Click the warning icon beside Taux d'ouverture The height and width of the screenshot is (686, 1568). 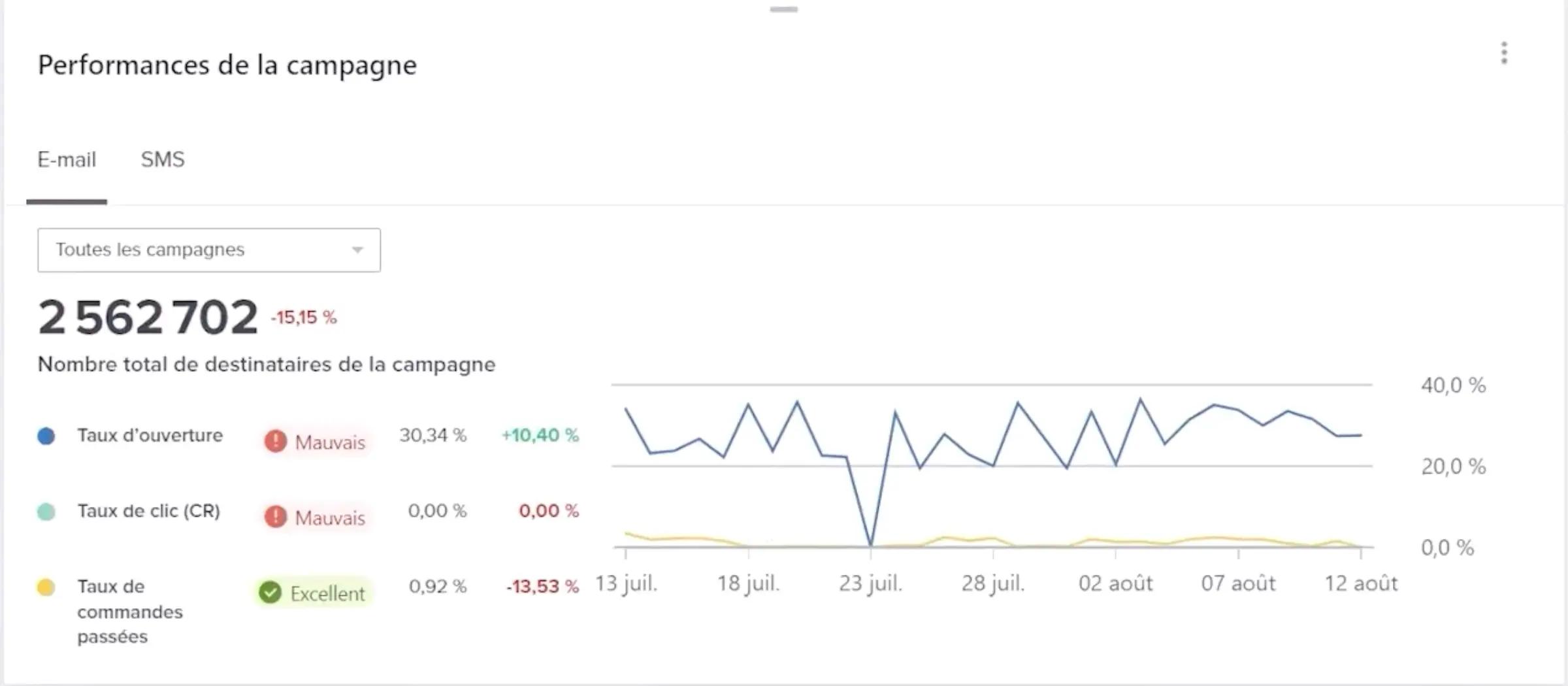pyautogui.click(x=275, y=442)
